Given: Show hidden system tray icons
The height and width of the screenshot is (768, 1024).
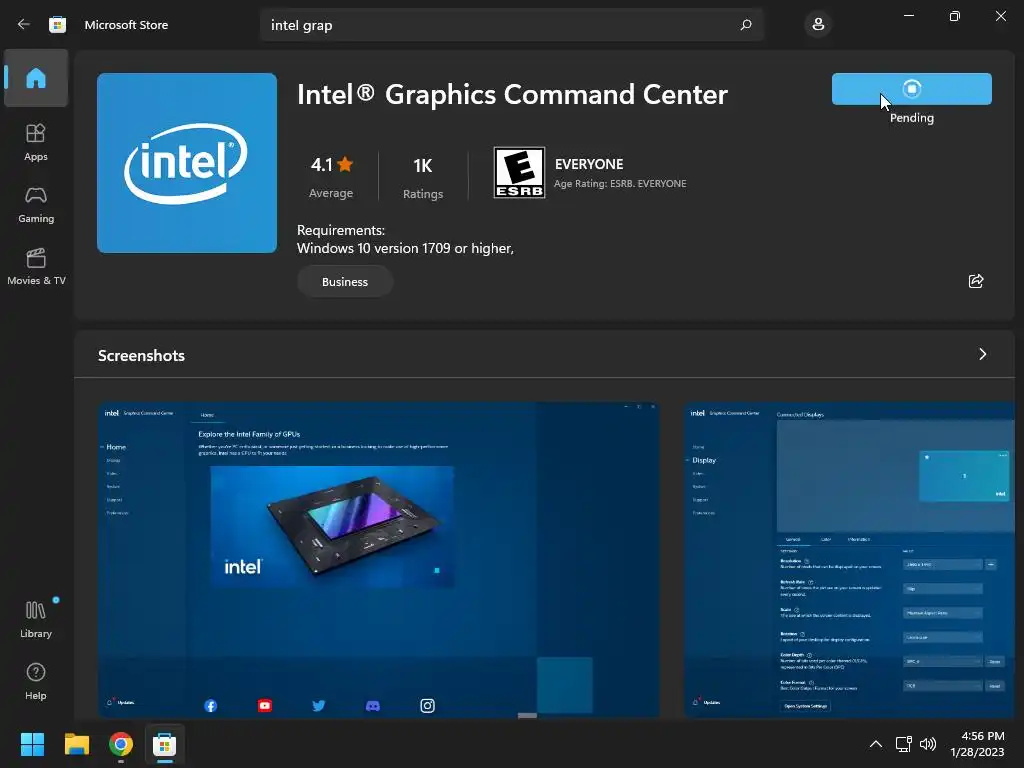Looking at the screenshot, I should pyautogui.click(x=876, y=744).
